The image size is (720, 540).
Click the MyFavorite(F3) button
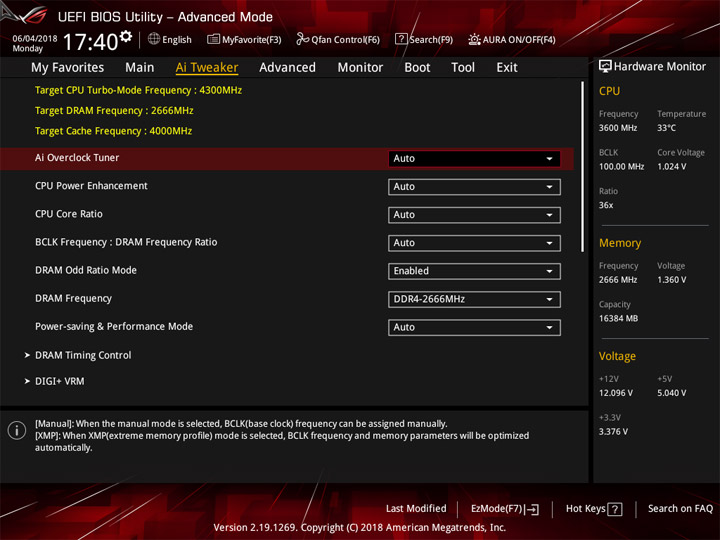244,39
